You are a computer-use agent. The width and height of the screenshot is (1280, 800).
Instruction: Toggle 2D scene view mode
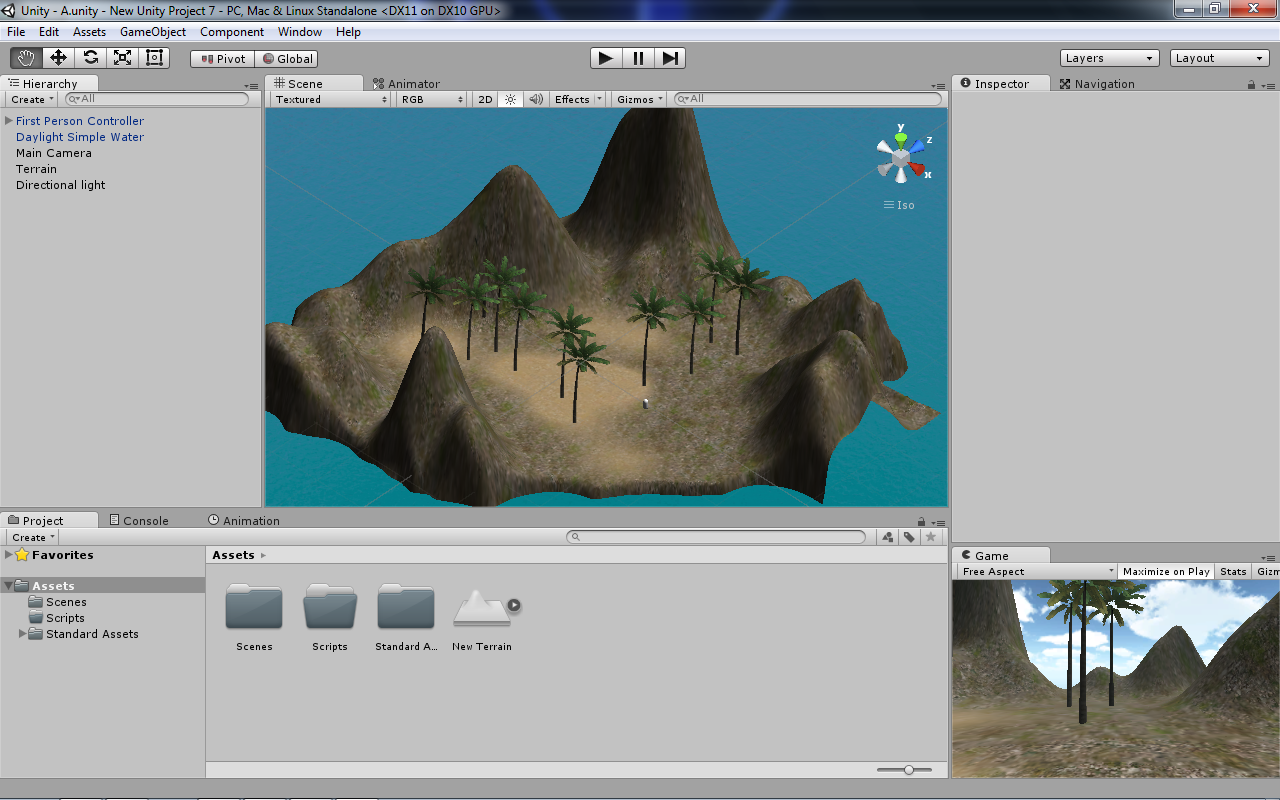484,99
